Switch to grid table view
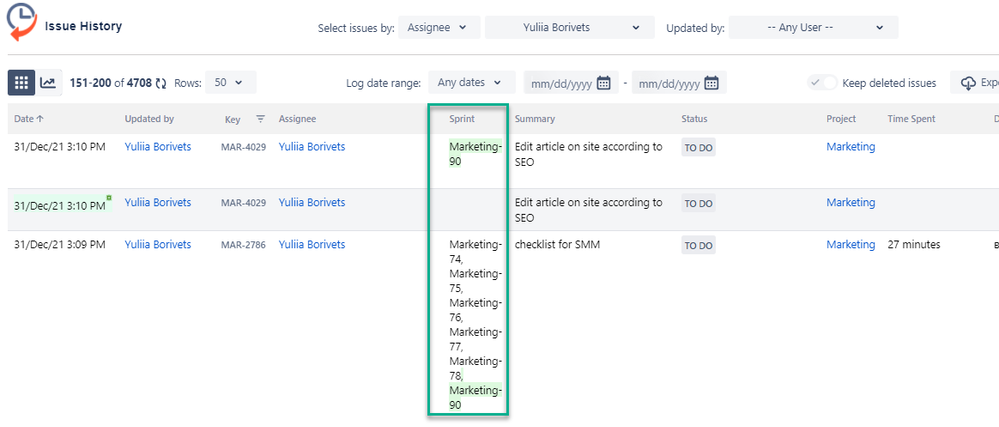 (22, 83)
